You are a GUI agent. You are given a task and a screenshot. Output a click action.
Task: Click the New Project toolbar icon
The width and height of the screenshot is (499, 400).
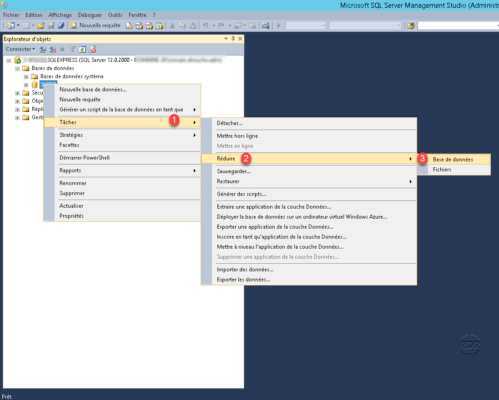point(11,25)
